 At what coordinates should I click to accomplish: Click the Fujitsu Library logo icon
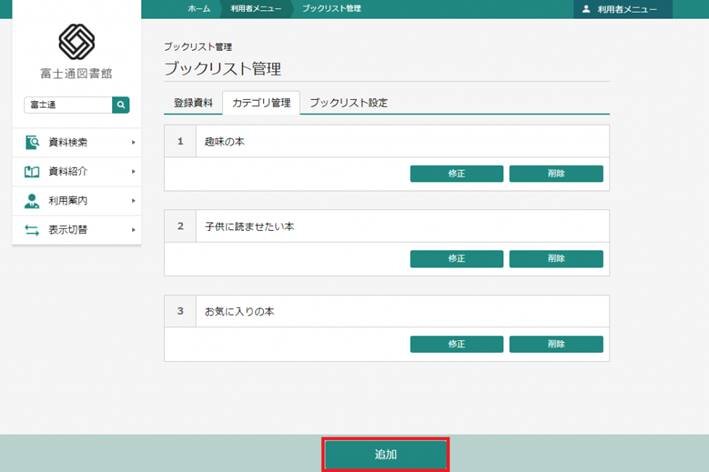[x=77, y=42]
